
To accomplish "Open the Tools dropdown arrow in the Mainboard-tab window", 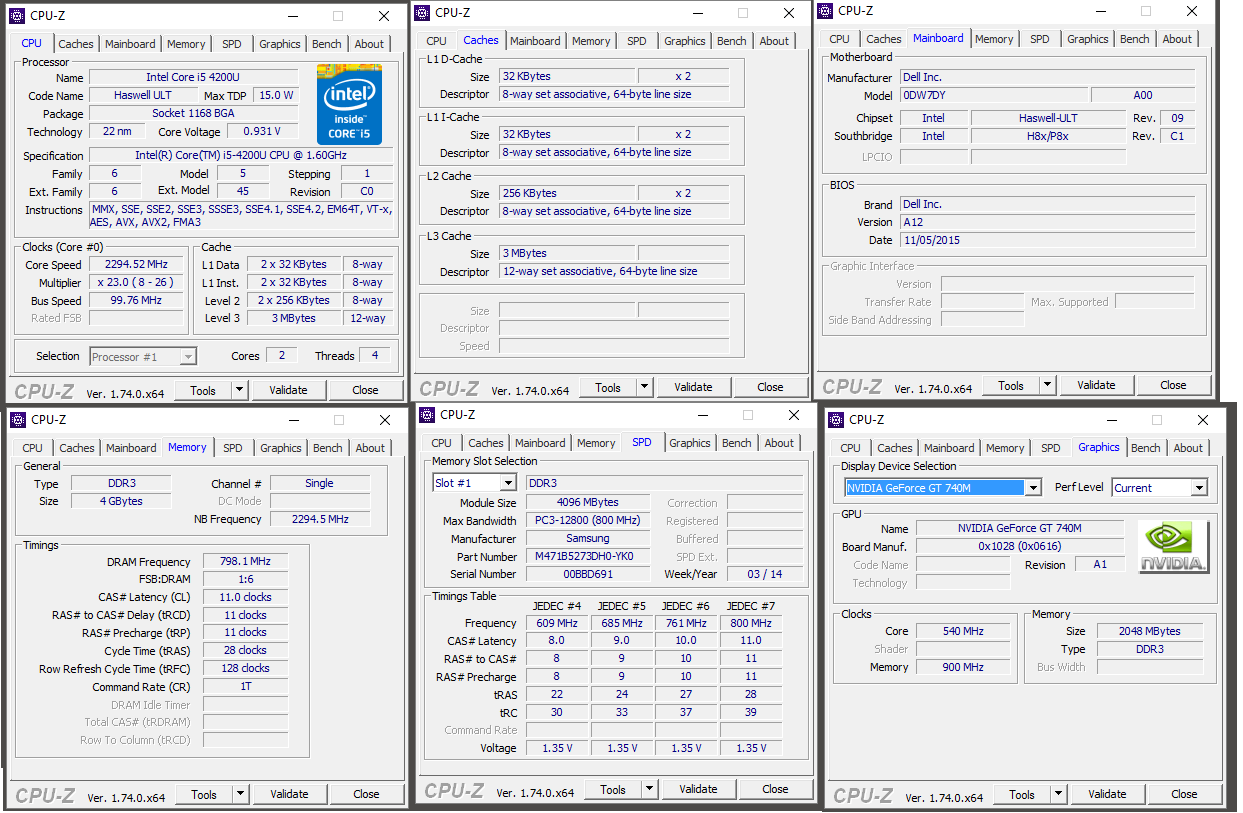I will click(1048, 385).
